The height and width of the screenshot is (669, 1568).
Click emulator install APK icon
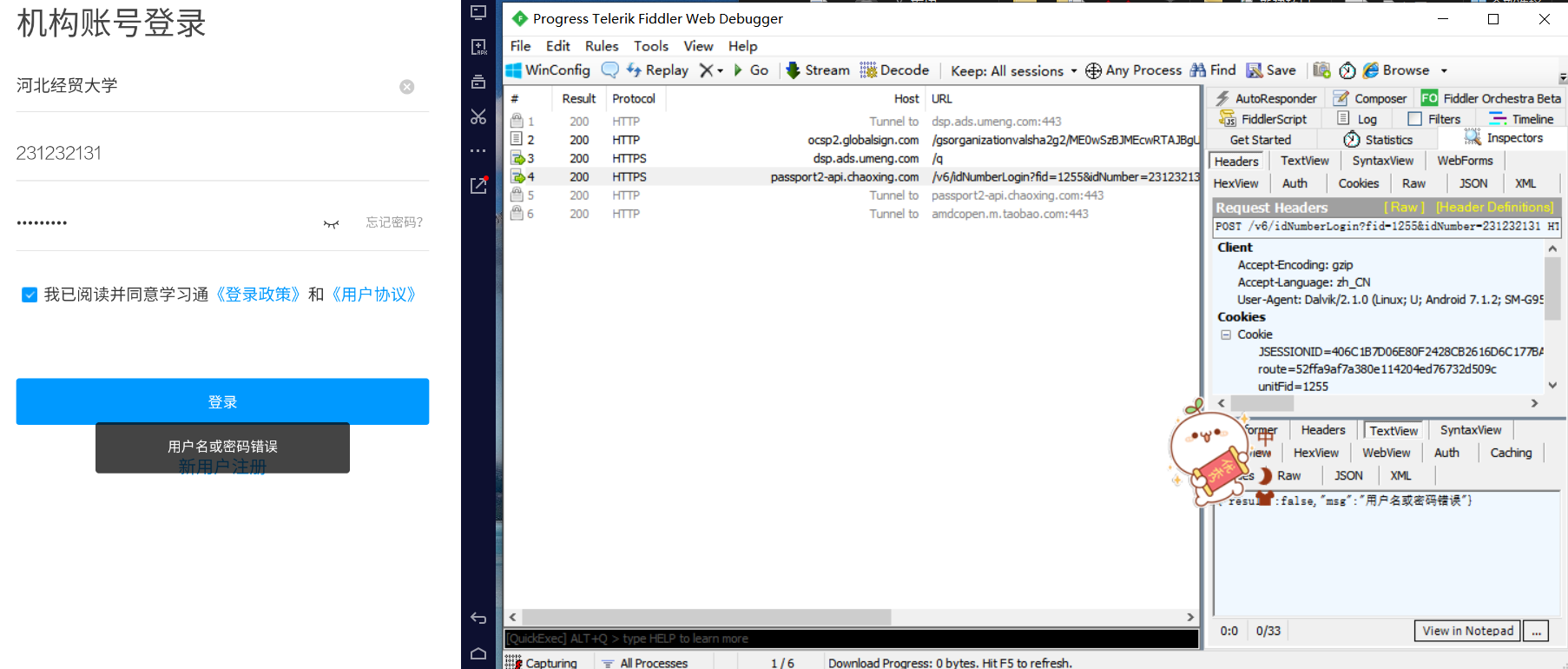[478, 47]
